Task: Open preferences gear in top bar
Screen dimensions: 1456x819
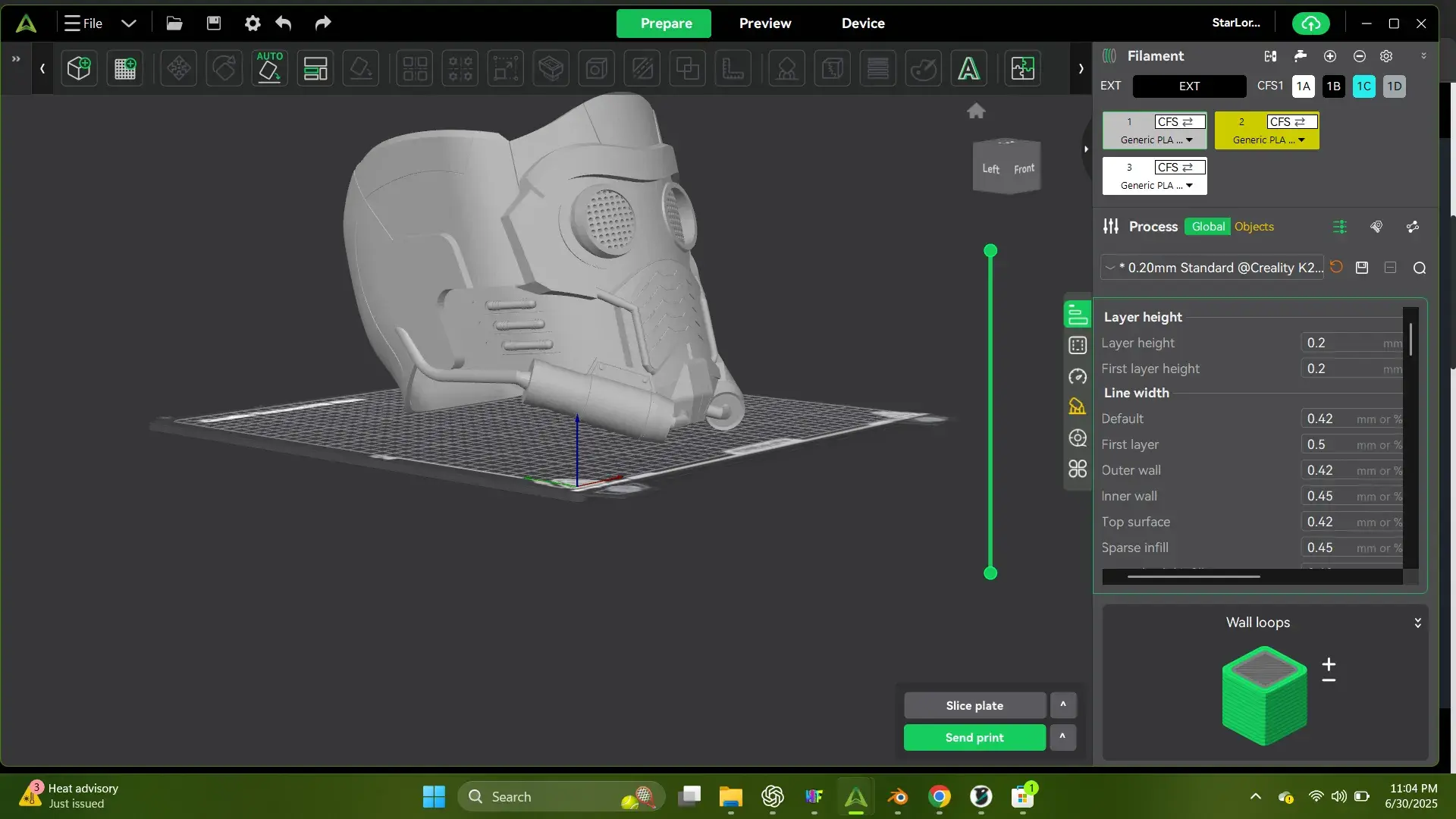Action: pos(253,24)
